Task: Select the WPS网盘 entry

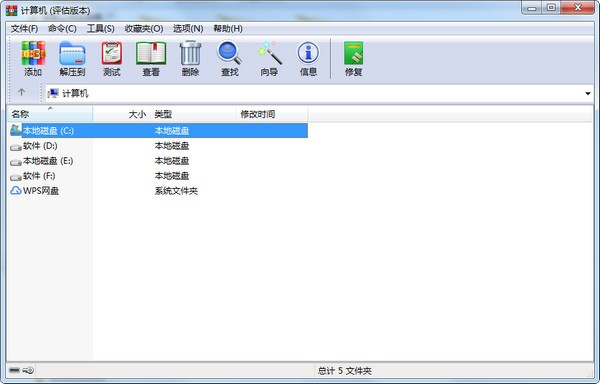Action: [x=41, y=190]
